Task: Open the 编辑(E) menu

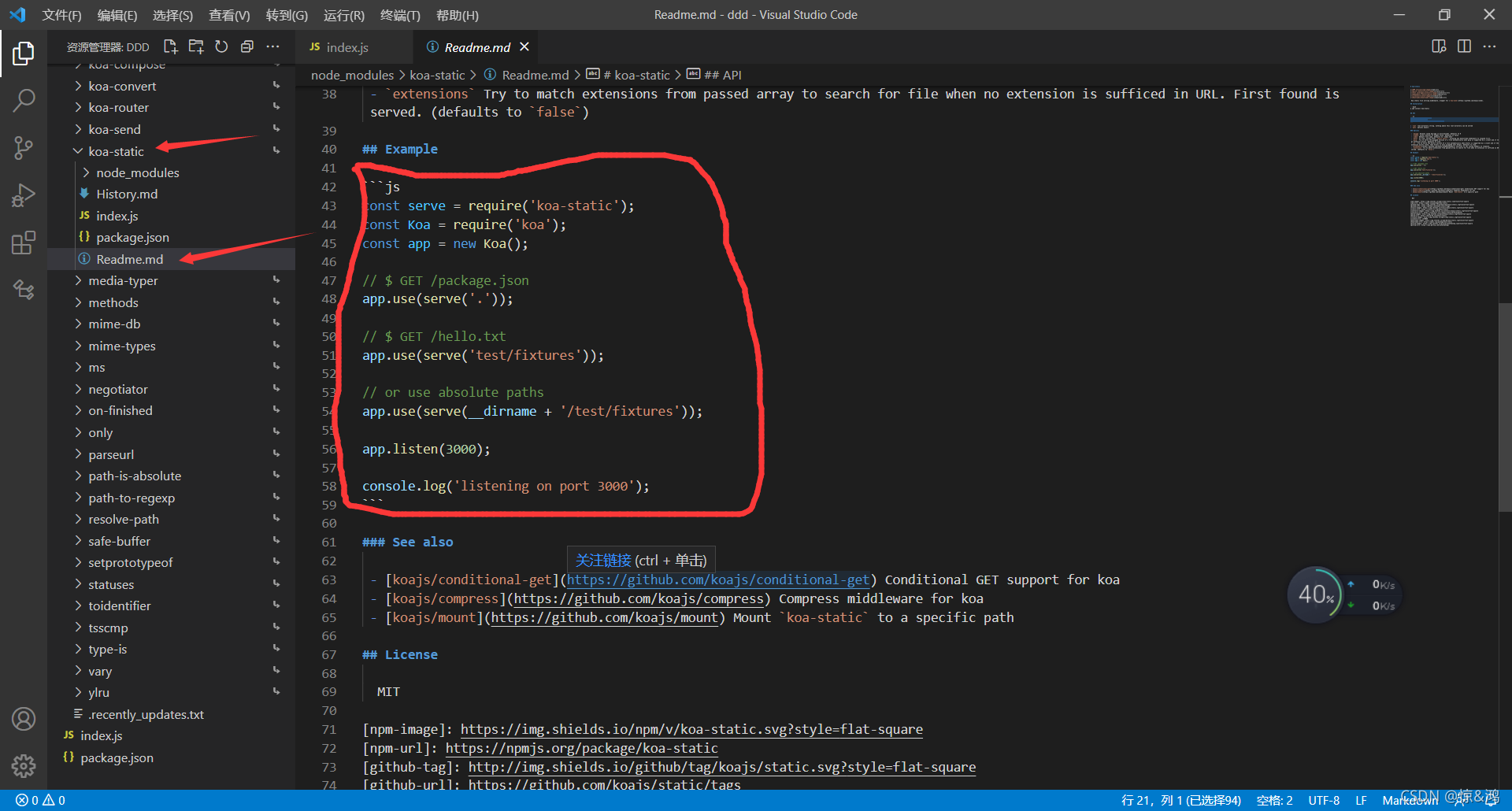Action: [117, 15]
